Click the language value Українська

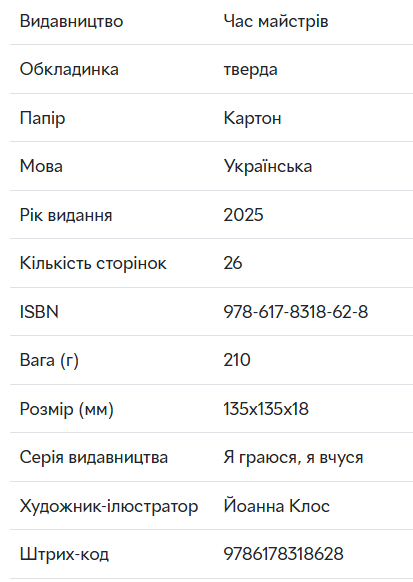[268, 166]
